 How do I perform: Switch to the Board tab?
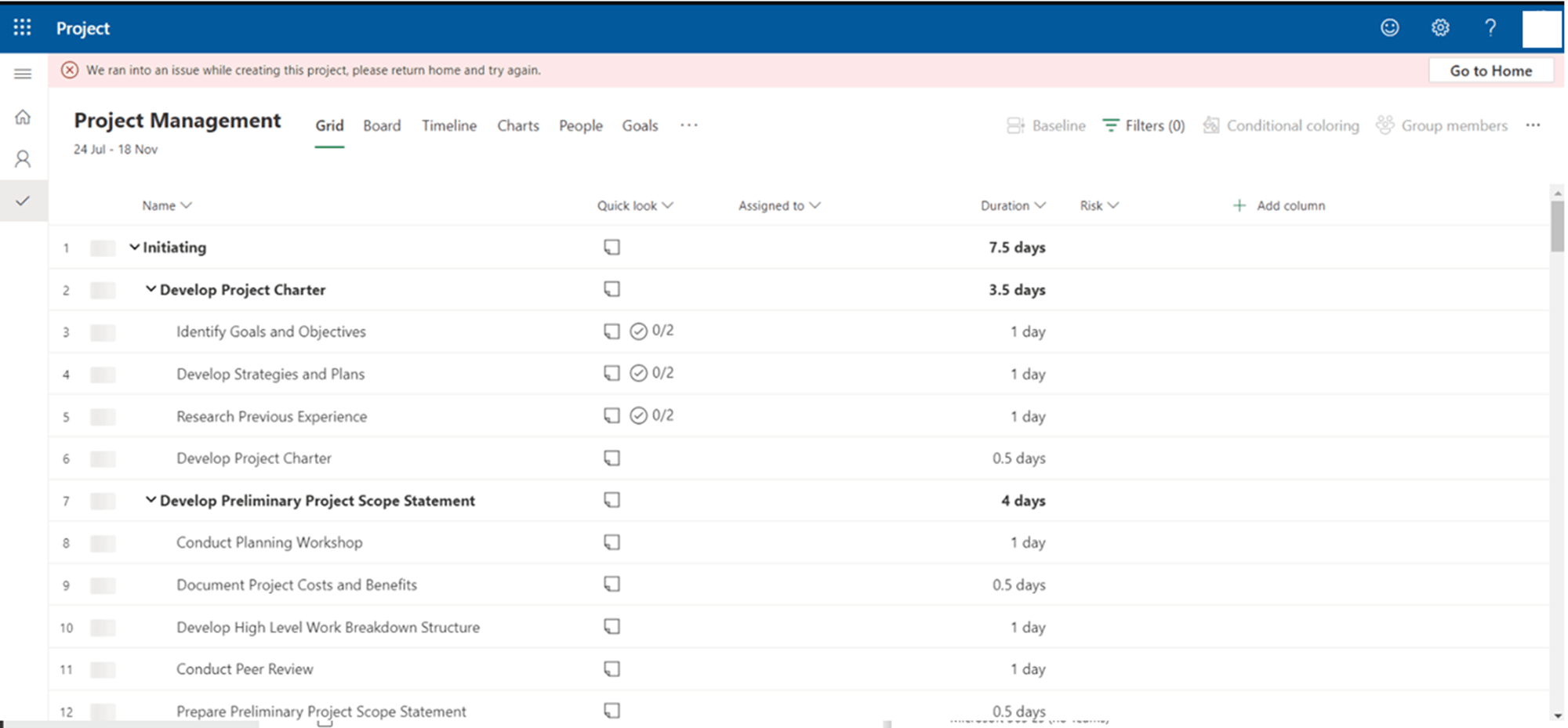pyautogui.click(x=382, y=125)
